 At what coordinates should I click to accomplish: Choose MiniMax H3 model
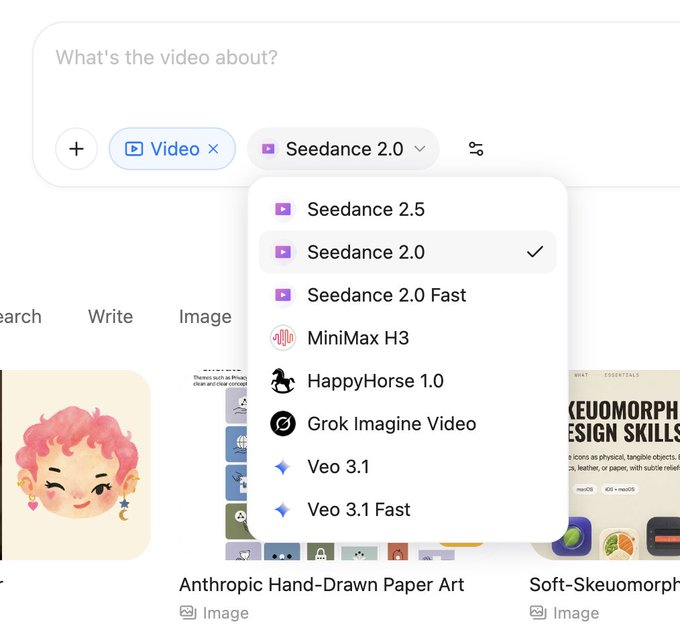[x=408, y=338]
